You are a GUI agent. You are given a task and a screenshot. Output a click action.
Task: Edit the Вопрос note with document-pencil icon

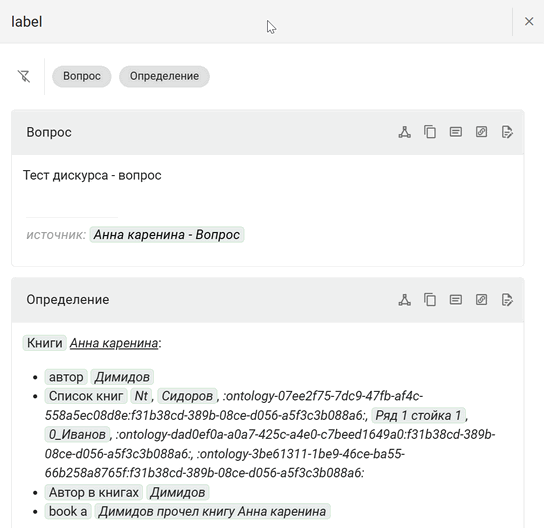(x=507, y=132)
